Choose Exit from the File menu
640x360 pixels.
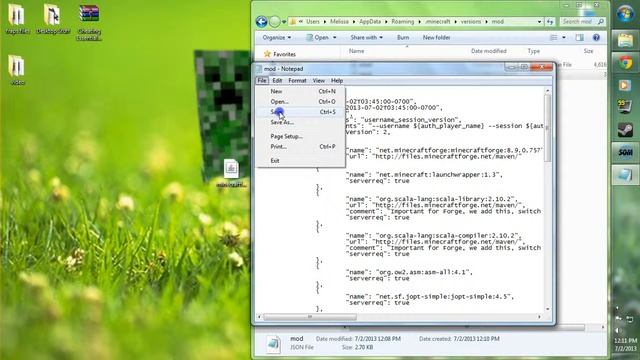click(301, 160)
